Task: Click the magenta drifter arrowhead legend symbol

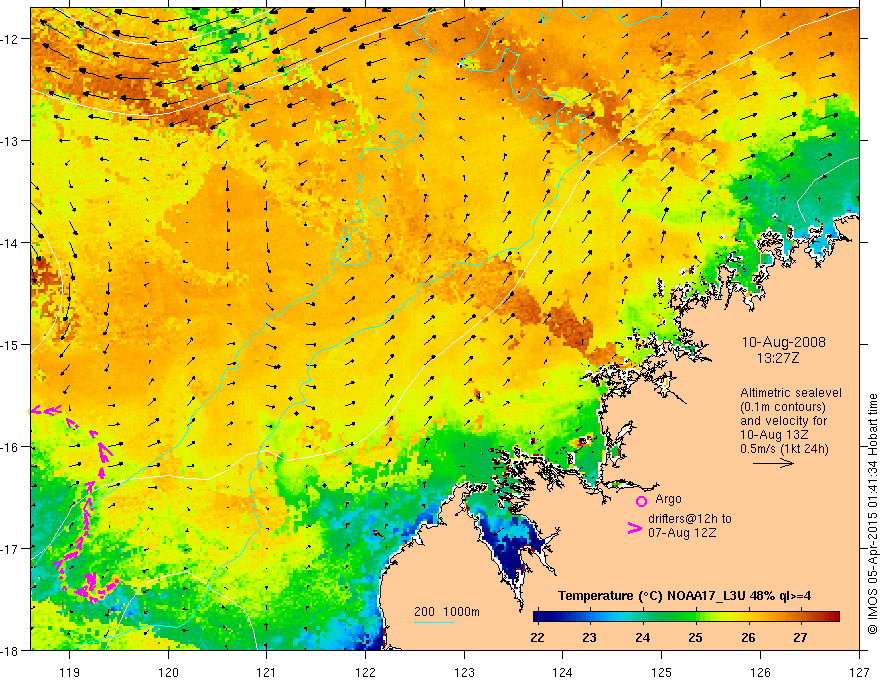Action: 634,528
